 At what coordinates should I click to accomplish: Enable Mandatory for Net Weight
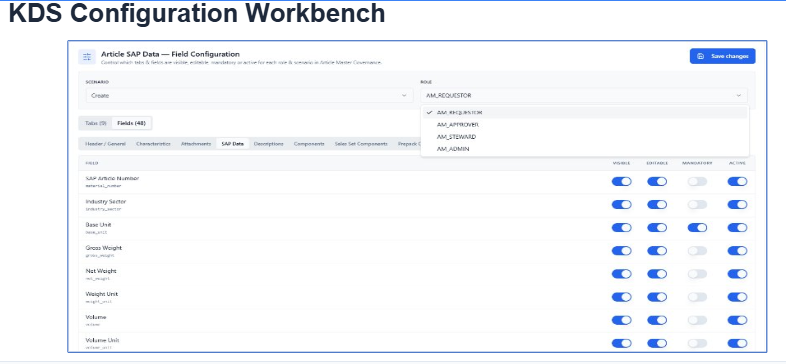(697, 274)
